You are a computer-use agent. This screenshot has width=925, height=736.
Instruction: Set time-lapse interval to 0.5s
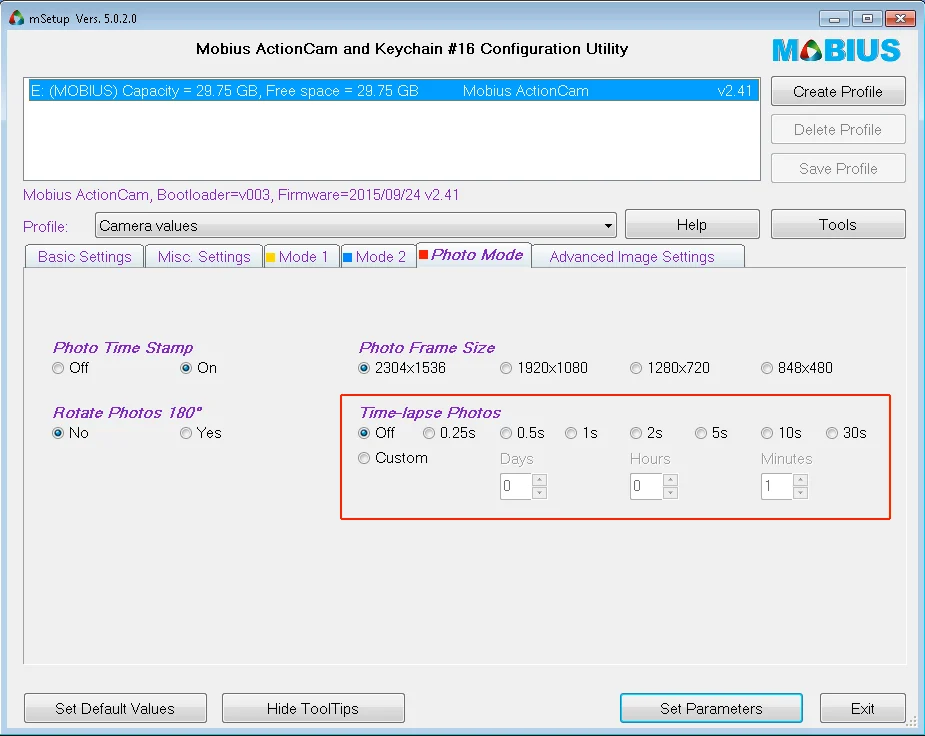point(506,433)
